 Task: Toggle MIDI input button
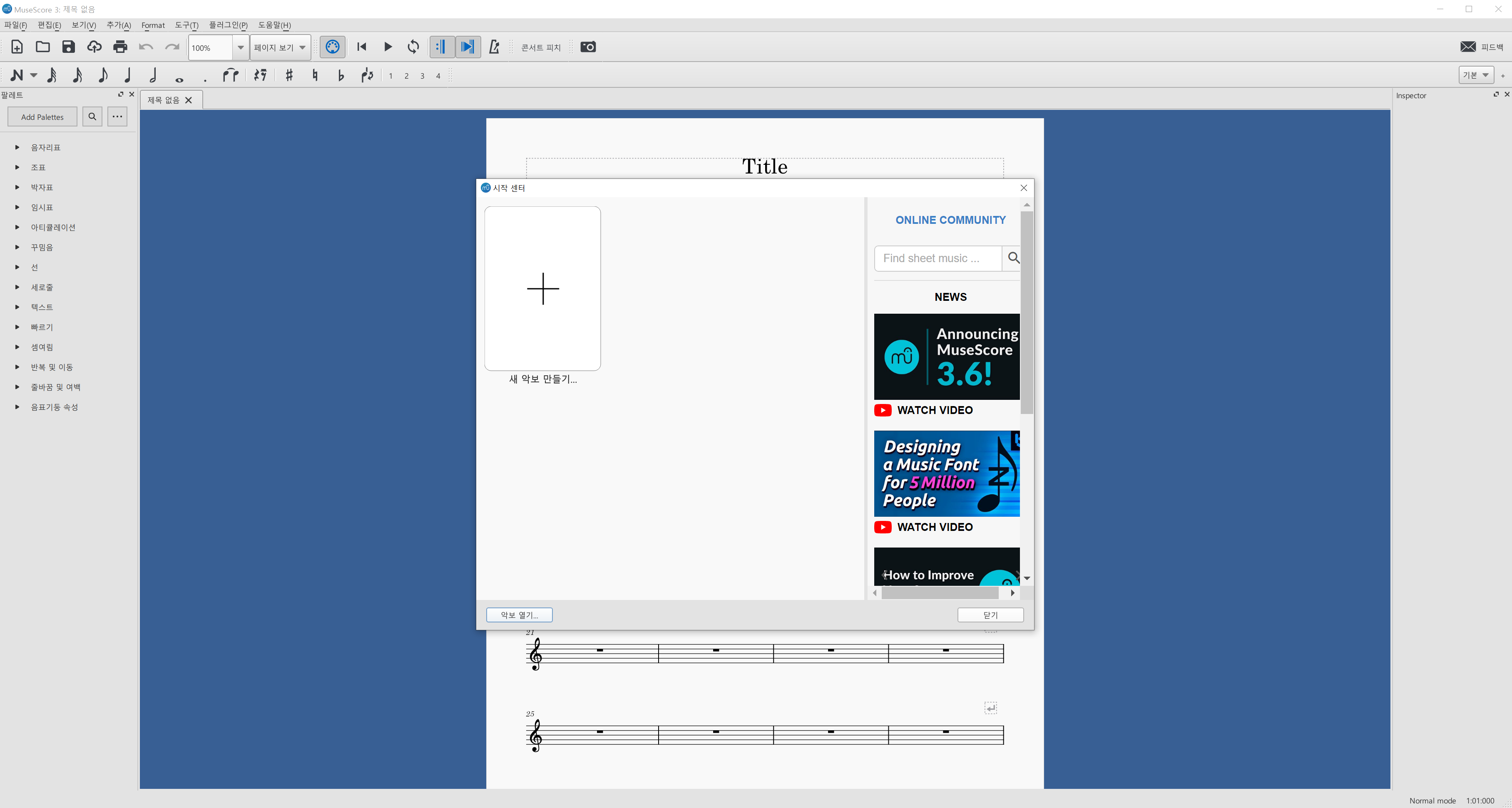[x=332, y=47]
